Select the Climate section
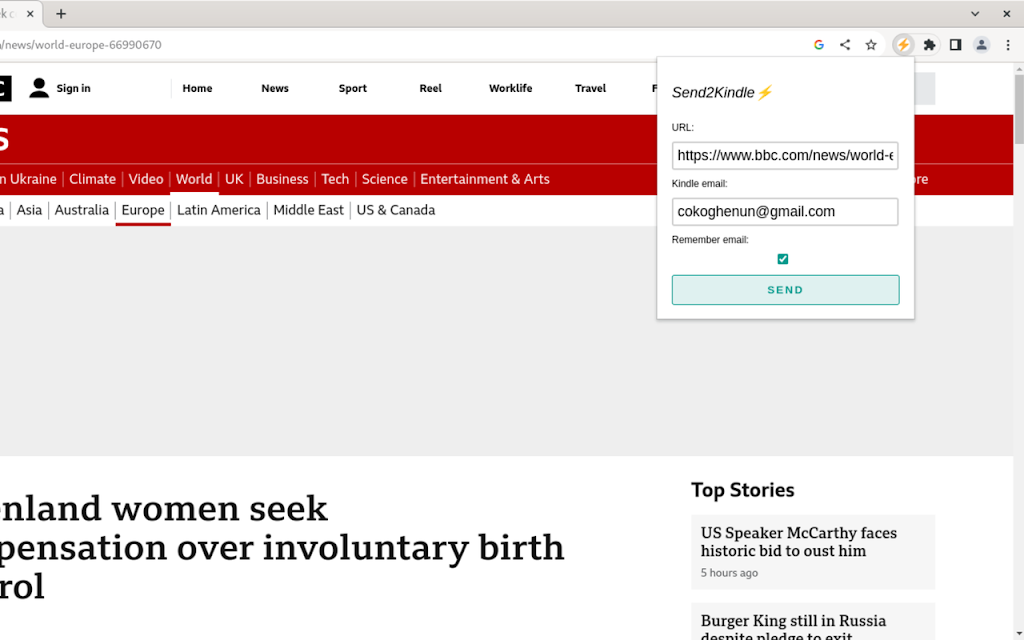Image resolution: width=1024 pixels, height=640 pixels. [x=93, y=179]
